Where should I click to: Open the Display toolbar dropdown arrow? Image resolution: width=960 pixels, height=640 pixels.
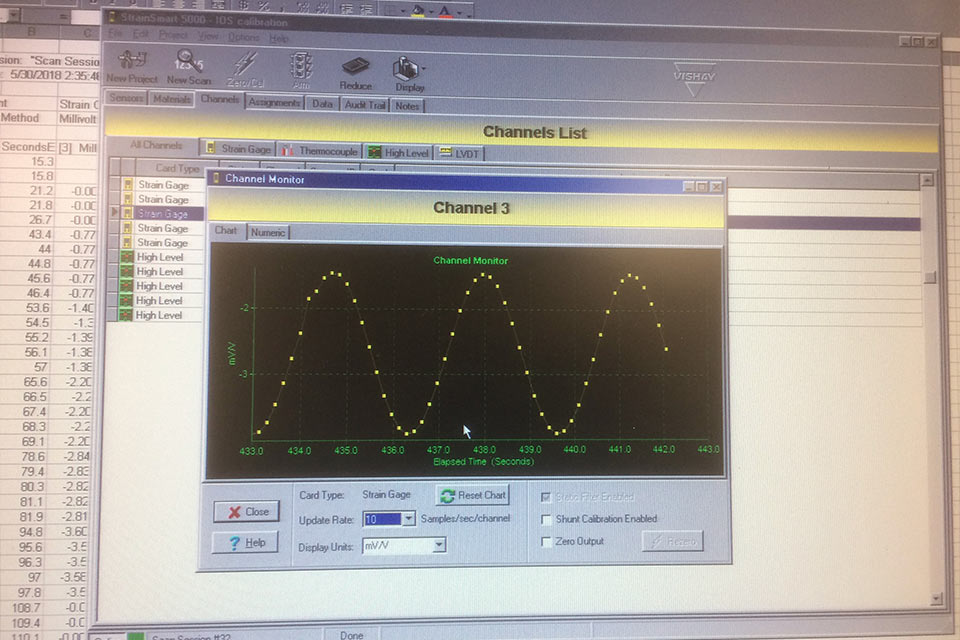click(426, 68)
